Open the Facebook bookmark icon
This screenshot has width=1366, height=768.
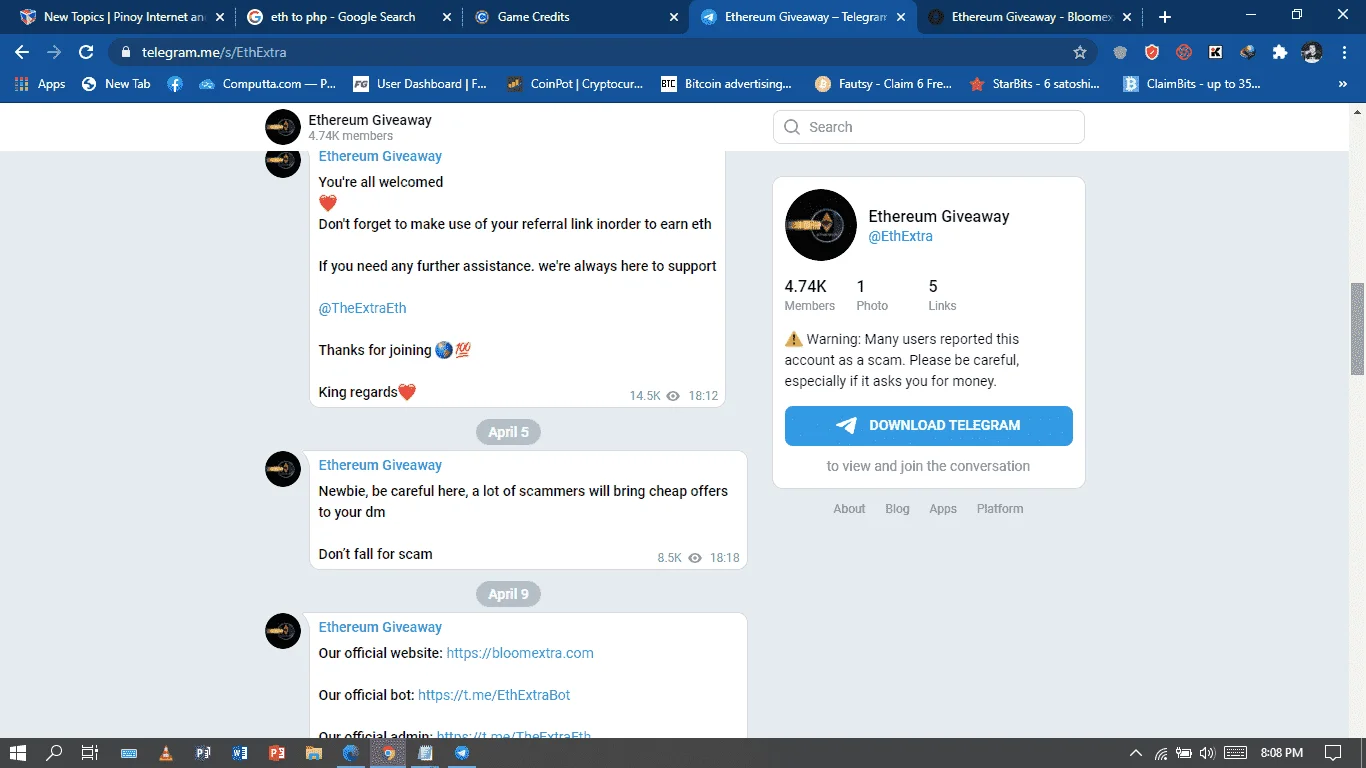[x=175, y=84]
